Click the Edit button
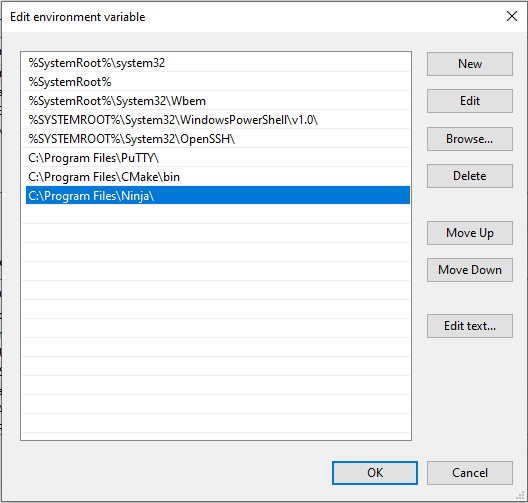Image resolution: width=528 pixels, height=503 pixels. 470,101
